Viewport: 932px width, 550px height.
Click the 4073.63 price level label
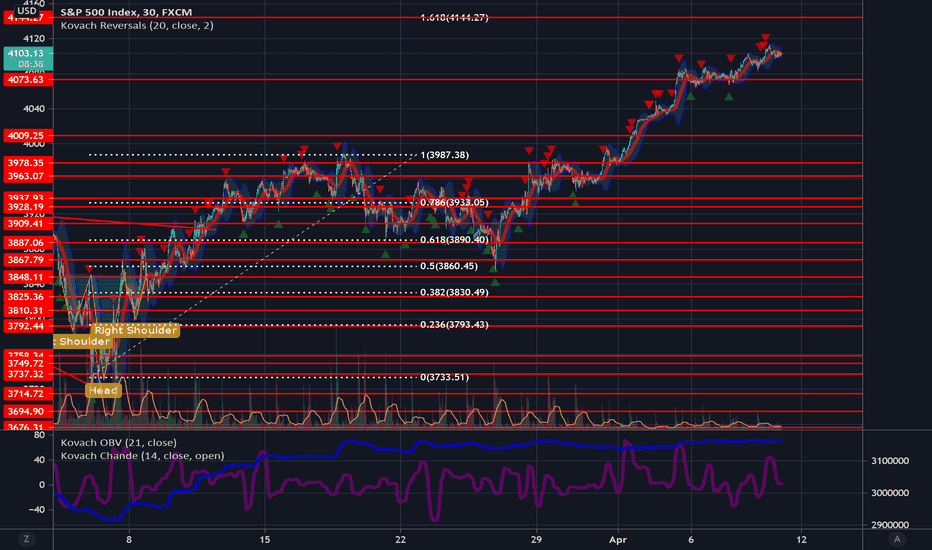click(x=28, y=80)
